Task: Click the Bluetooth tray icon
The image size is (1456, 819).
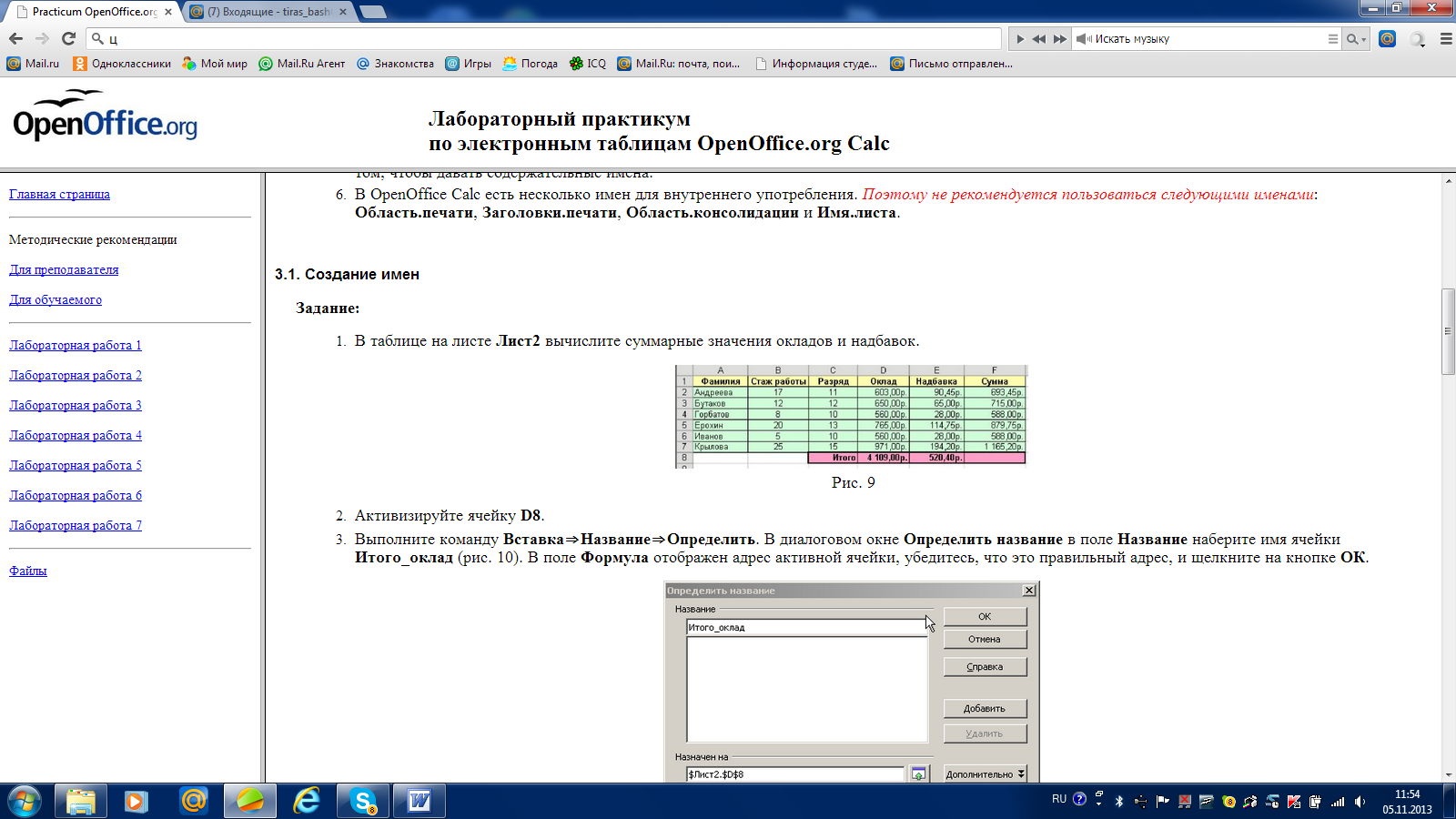Action: click(1119, 802)
